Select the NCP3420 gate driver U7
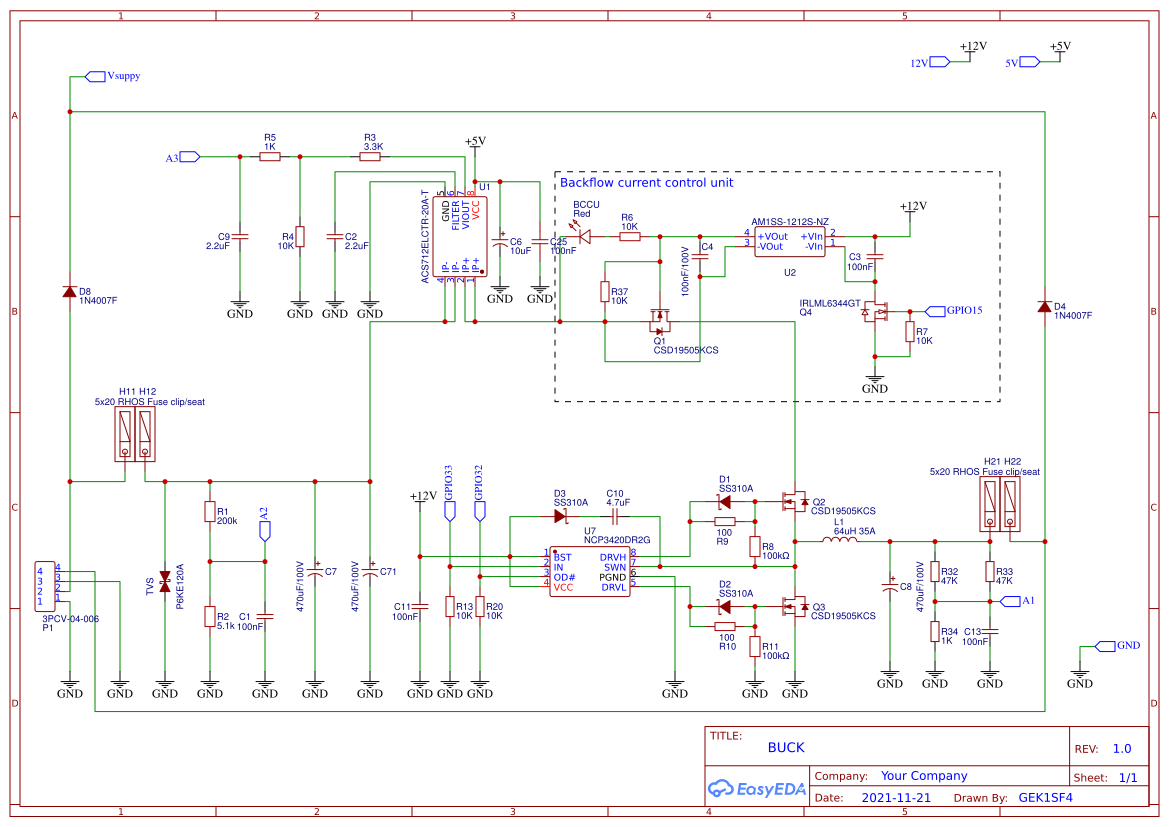 pos(589,573)
